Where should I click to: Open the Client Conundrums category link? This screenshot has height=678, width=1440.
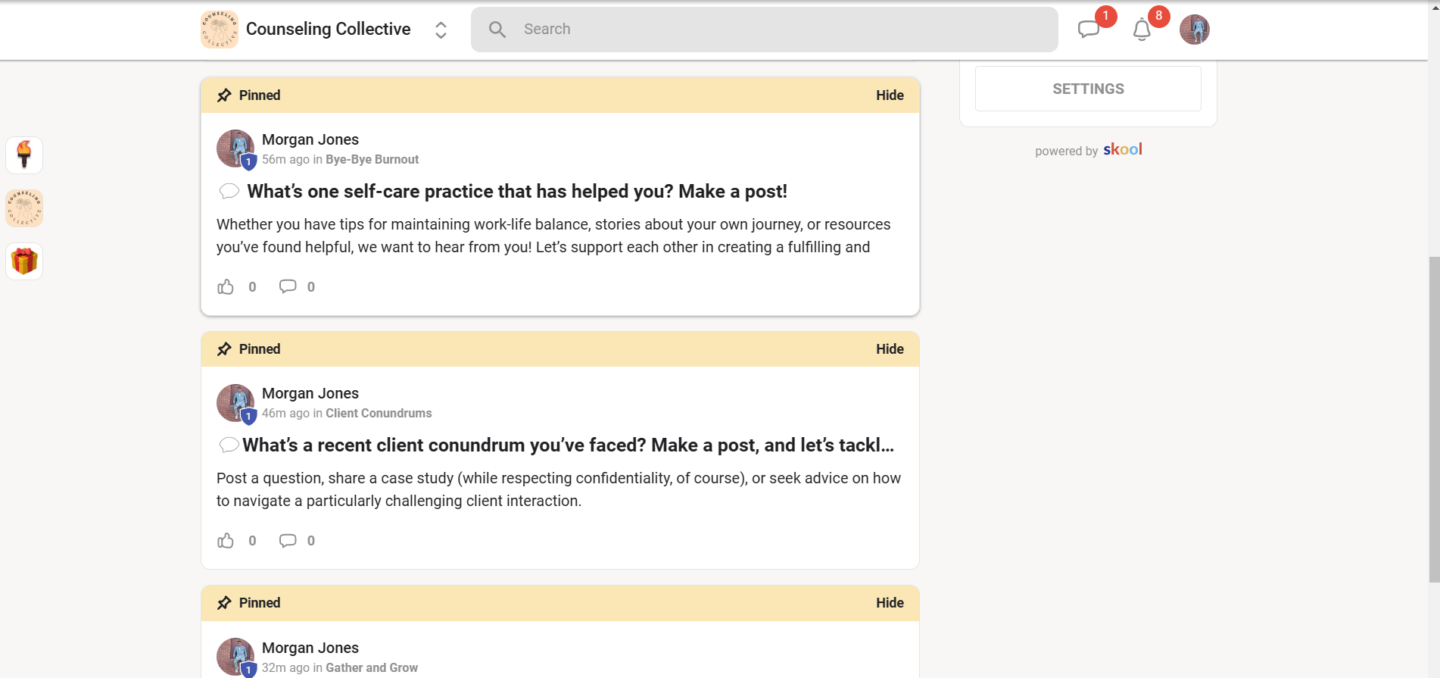378,413
